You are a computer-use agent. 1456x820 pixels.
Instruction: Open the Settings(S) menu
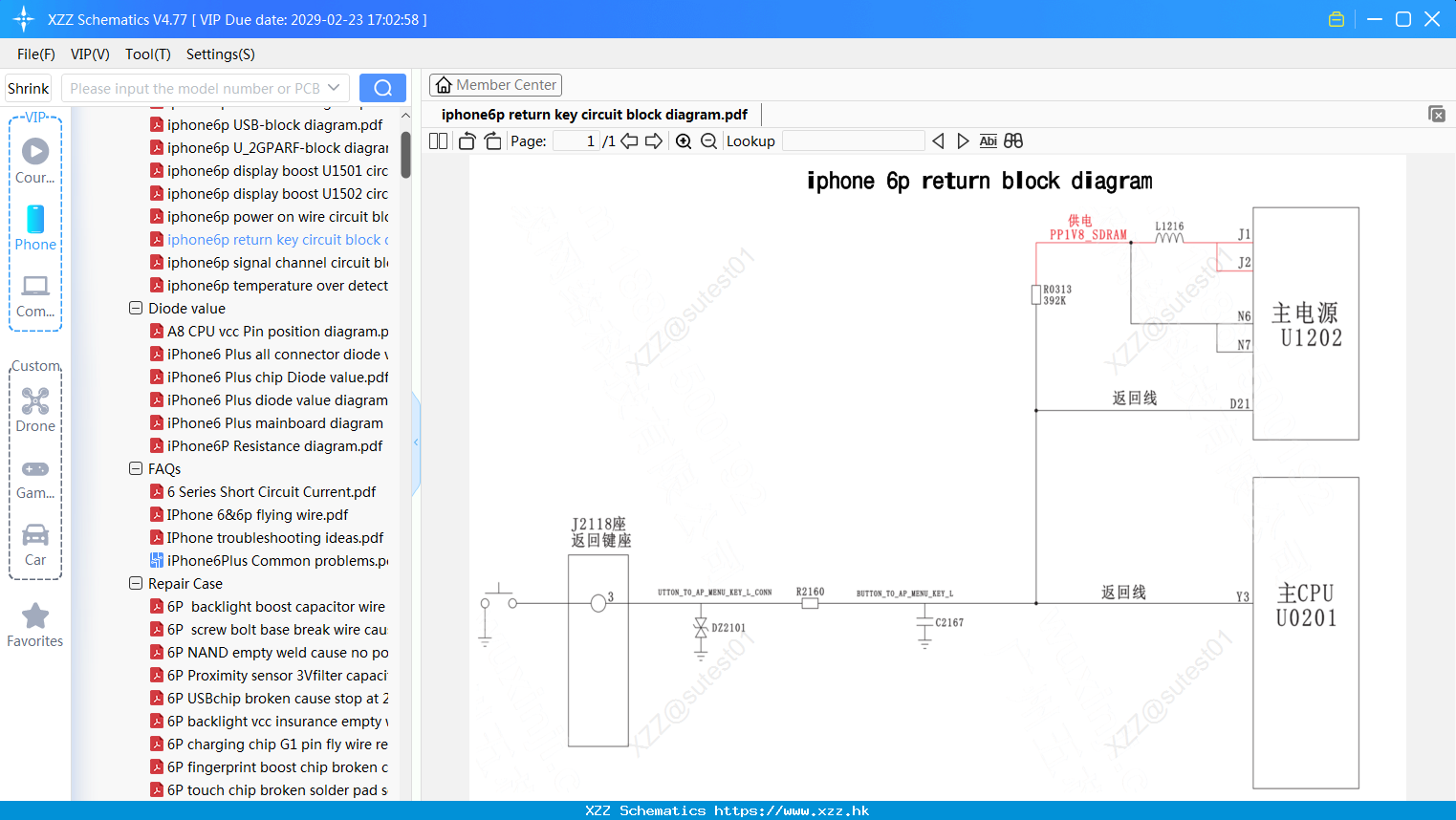[x=221, y=54]
